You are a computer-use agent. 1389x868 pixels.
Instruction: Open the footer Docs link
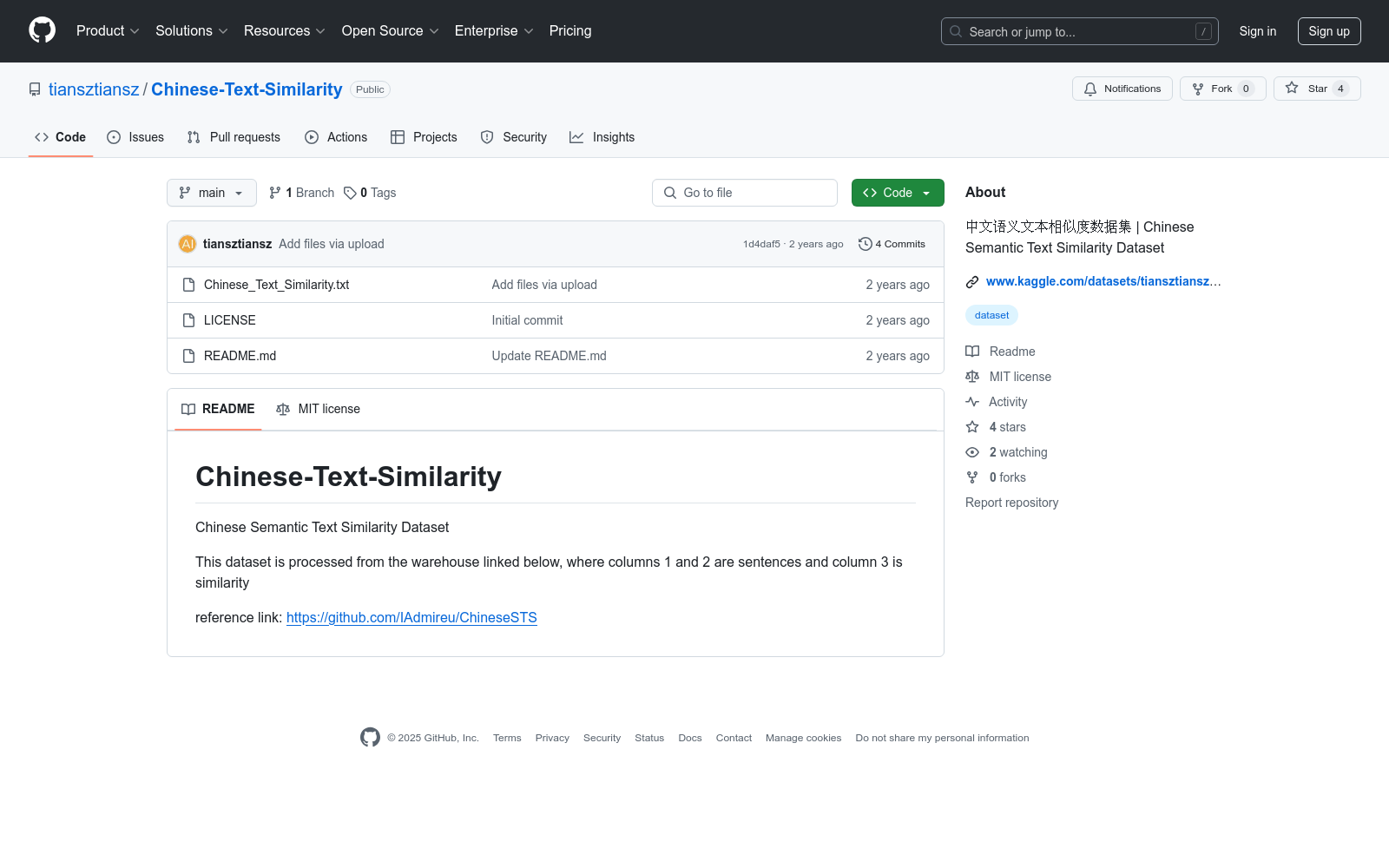[690, 738]
